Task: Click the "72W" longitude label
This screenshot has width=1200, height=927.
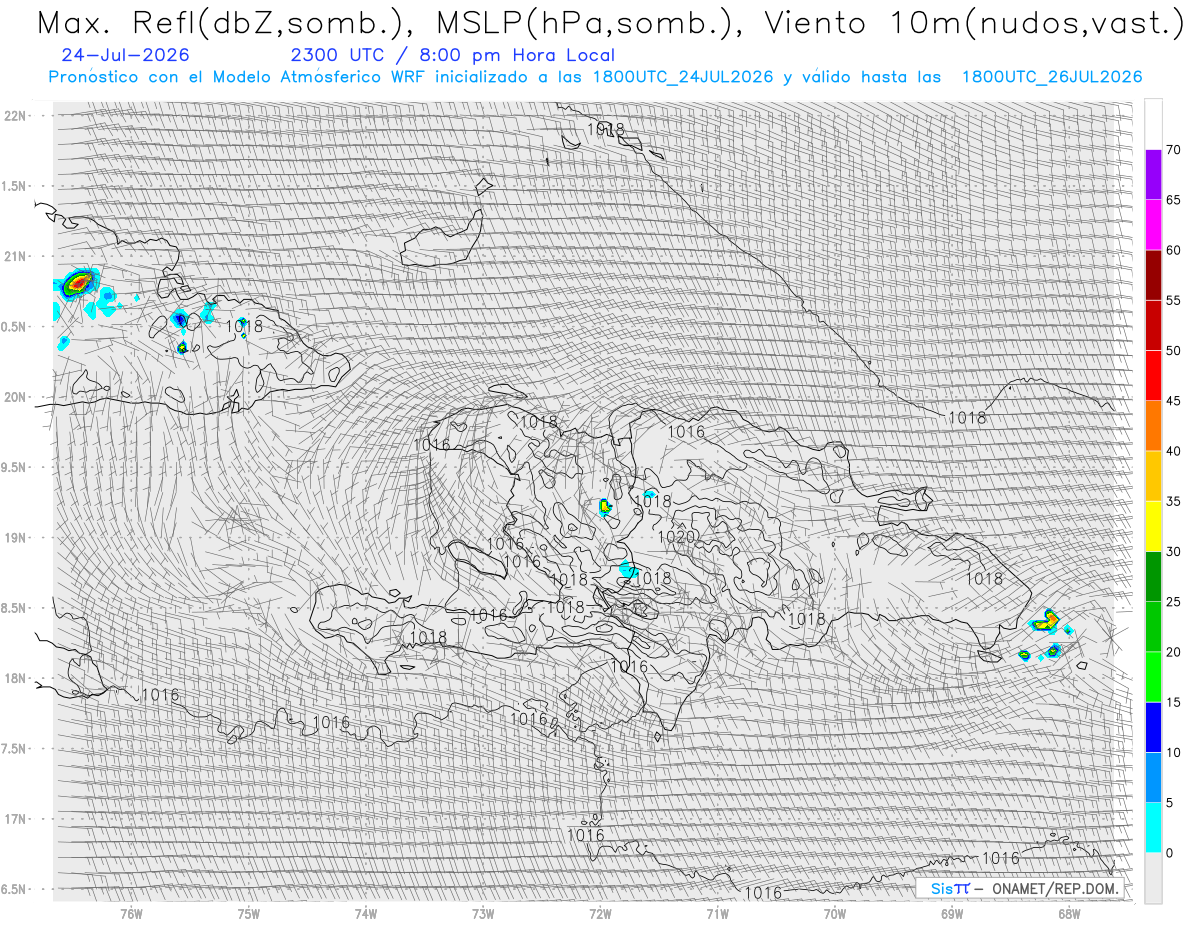Action: click(600, 912)
